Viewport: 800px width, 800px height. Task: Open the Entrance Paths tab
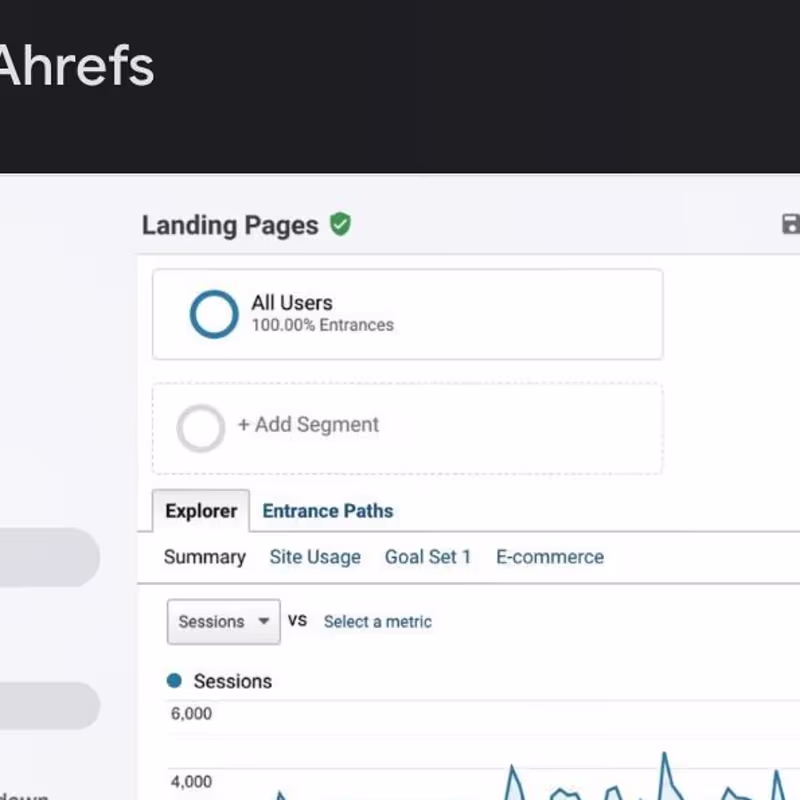[328, 511]
